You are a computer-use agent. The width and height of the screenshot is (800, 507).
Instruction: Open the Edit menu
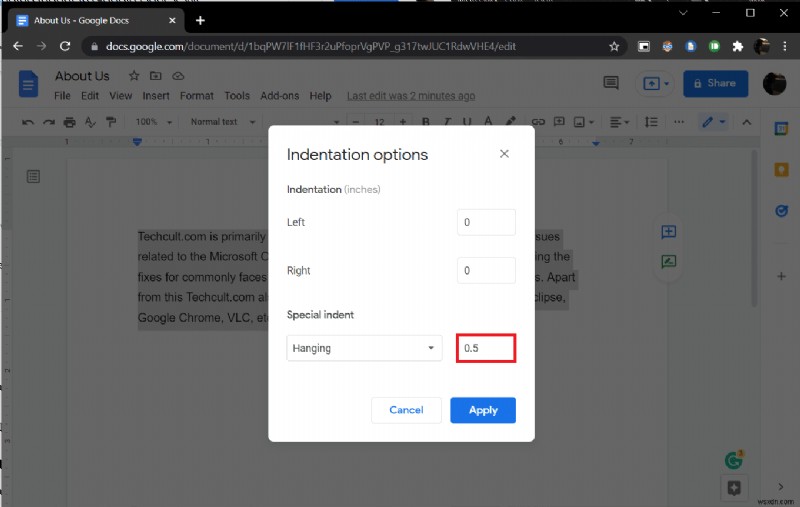tap(90, 96)
